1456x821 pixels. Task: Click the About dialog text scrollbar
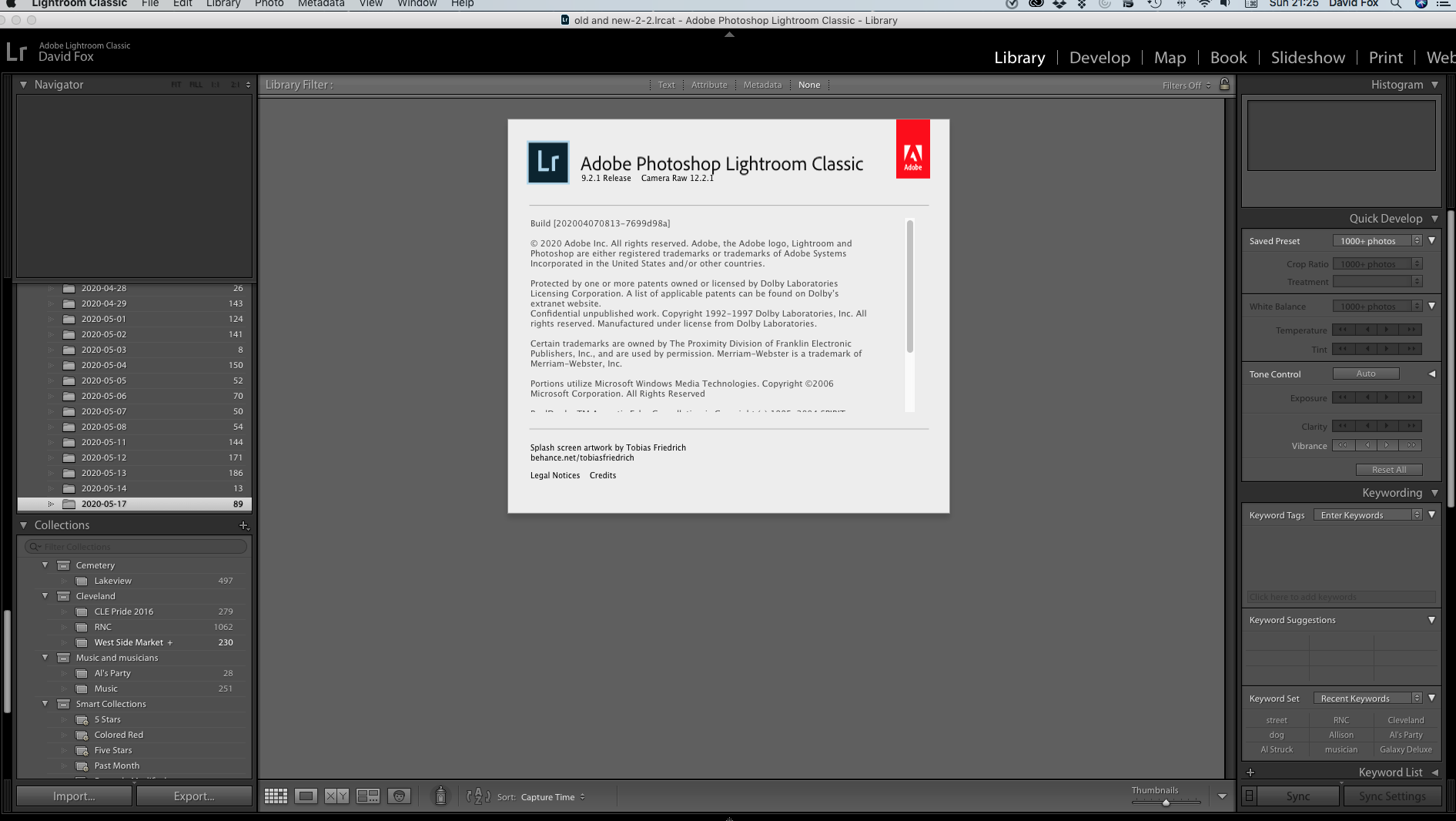tap(910, 287)
